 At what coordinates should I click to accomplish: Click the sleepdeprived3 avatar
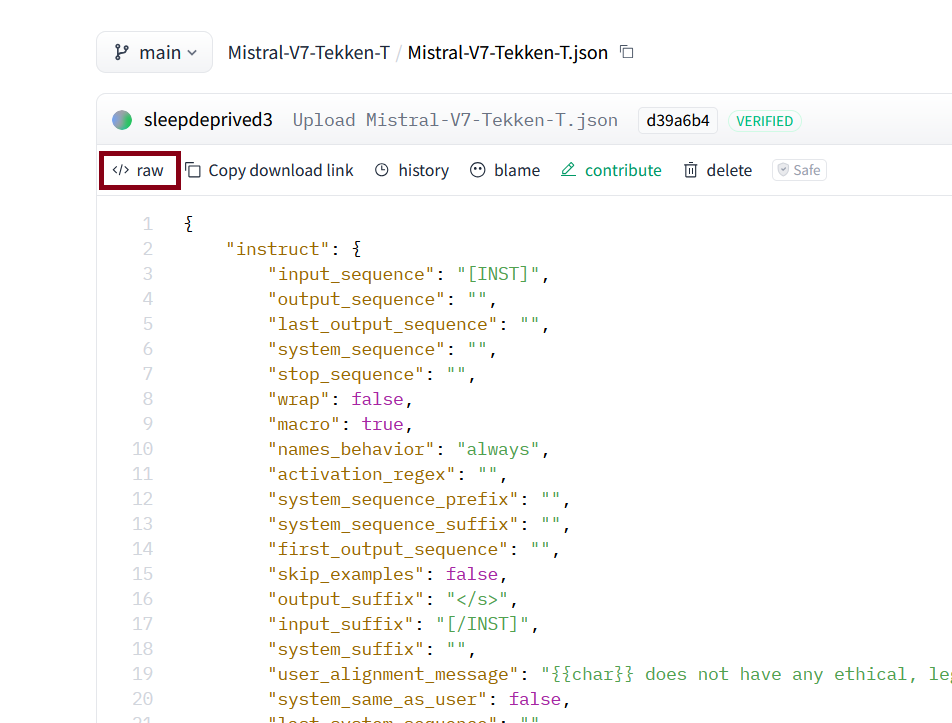tap(122, 120)
